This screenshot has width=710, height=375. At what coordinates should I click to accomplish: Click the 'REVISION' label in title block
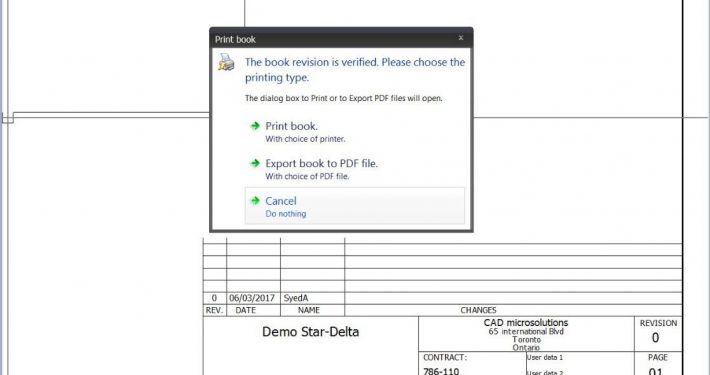(x=658, y=323)
